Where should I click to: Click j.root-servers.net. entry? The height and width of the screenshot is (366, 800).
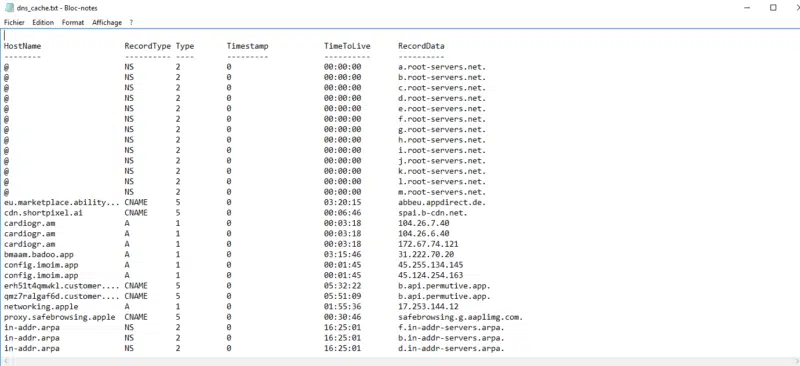pyautogui.click(x=442, y=161)
